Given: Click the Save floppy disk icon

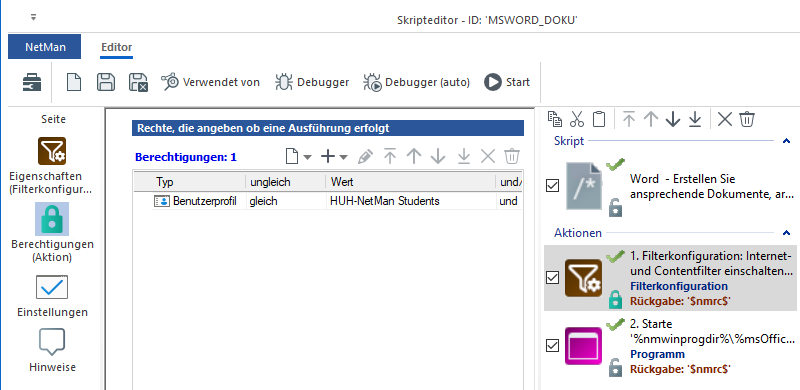Looking at the screenshot, I should pos(106,82).
